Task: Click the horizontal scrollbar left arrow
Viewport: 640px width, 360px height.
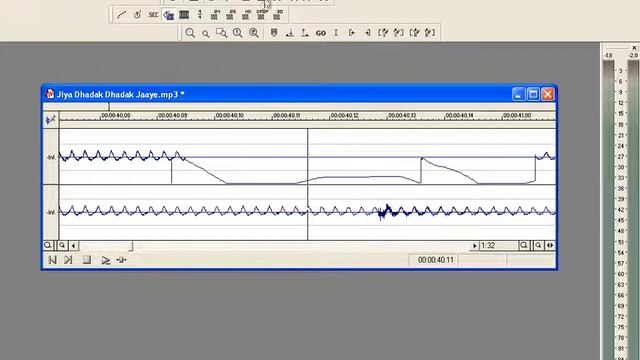Action: [x=73, y=245]
